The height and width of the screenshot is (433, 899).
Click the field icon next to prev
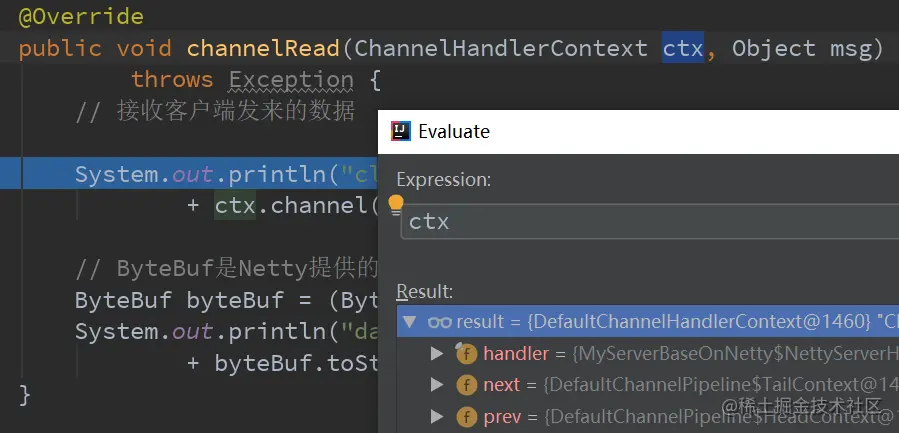pyautogui.click(x=466, y=416)
